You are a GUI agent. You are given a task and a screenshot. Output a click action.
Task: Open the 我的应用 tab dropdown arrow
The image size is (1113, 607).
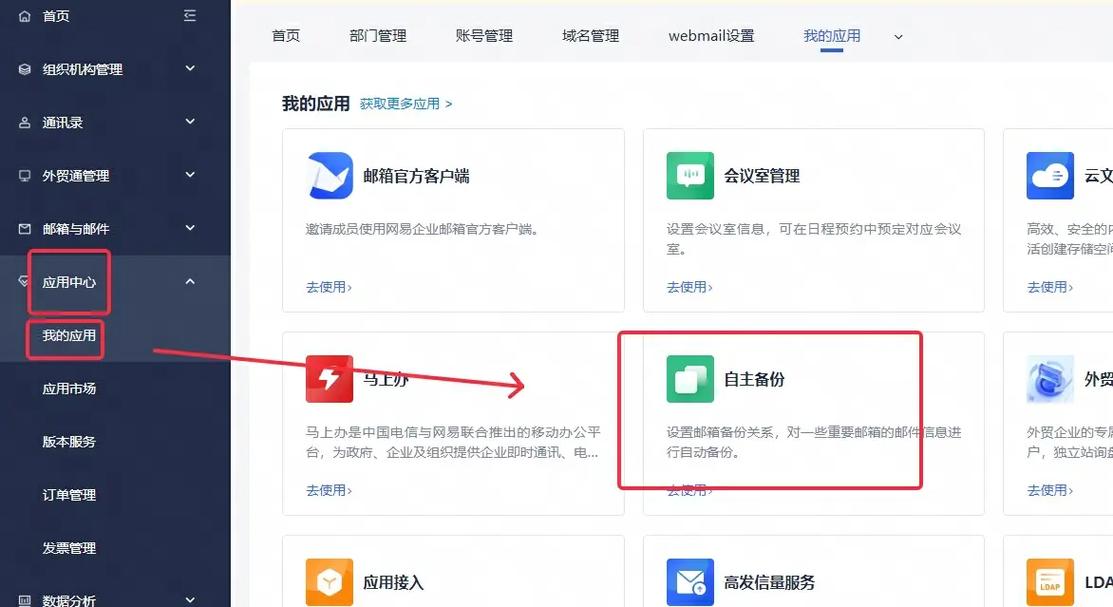point(897,35)
